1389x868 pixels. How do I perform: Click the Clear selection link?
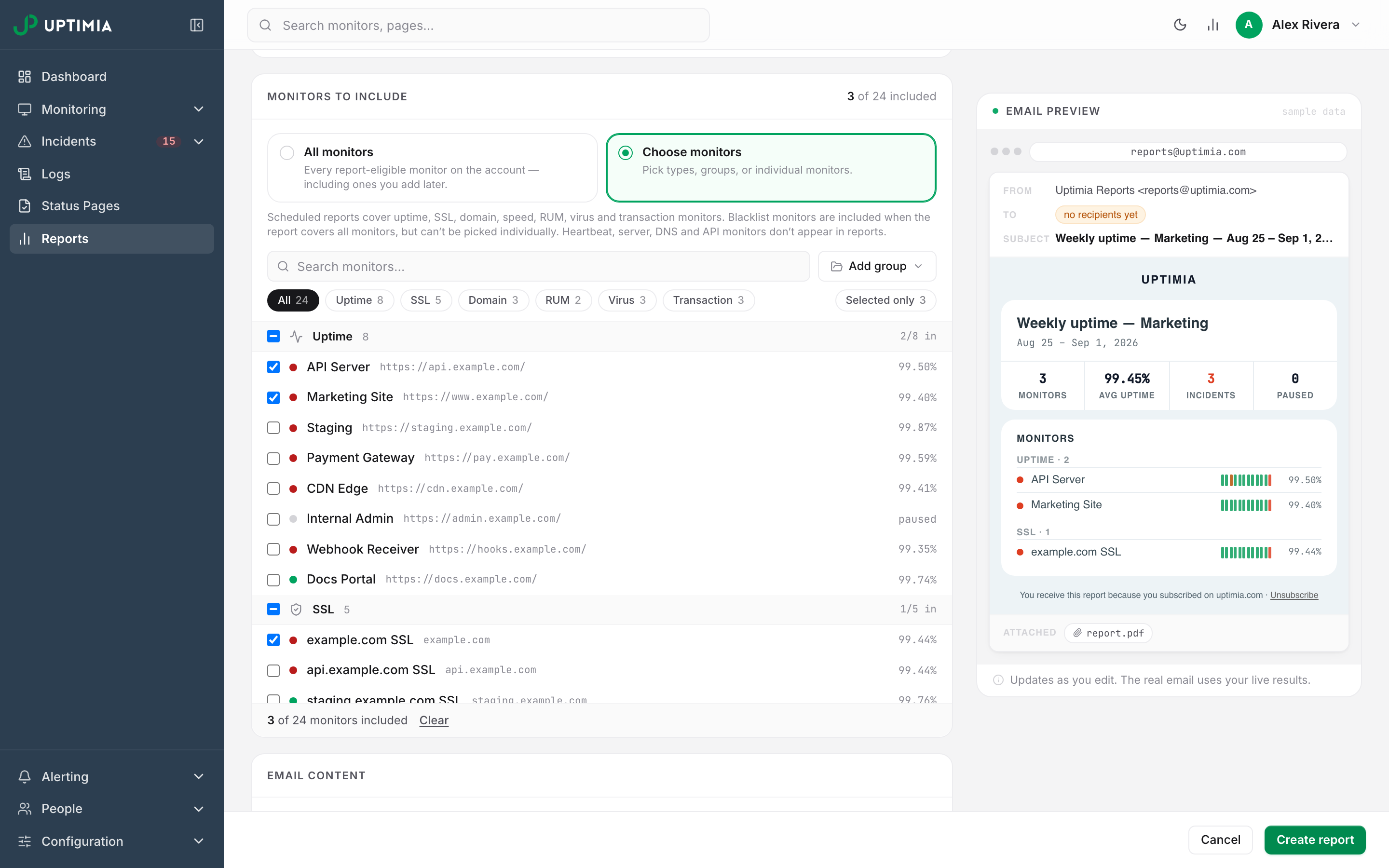point(434,720)
